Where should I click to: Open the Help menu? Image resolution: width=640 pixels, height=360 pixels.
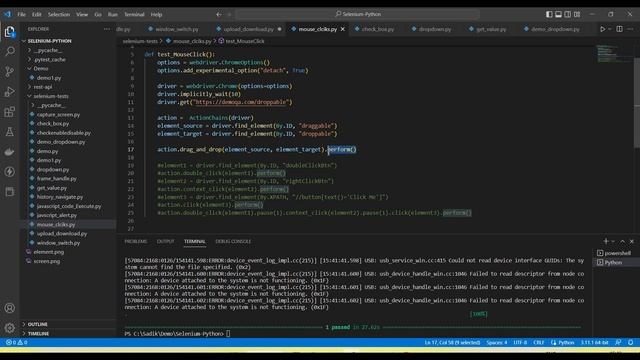click(156, 14)
